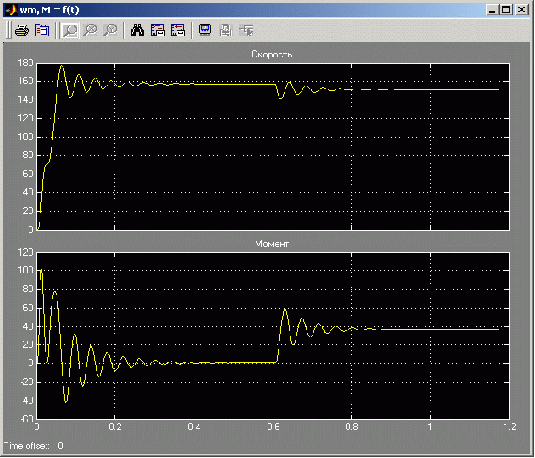Viewport: 535px width, 458px height.
Task: Maximize the scope window
Action: pos(506,10)
